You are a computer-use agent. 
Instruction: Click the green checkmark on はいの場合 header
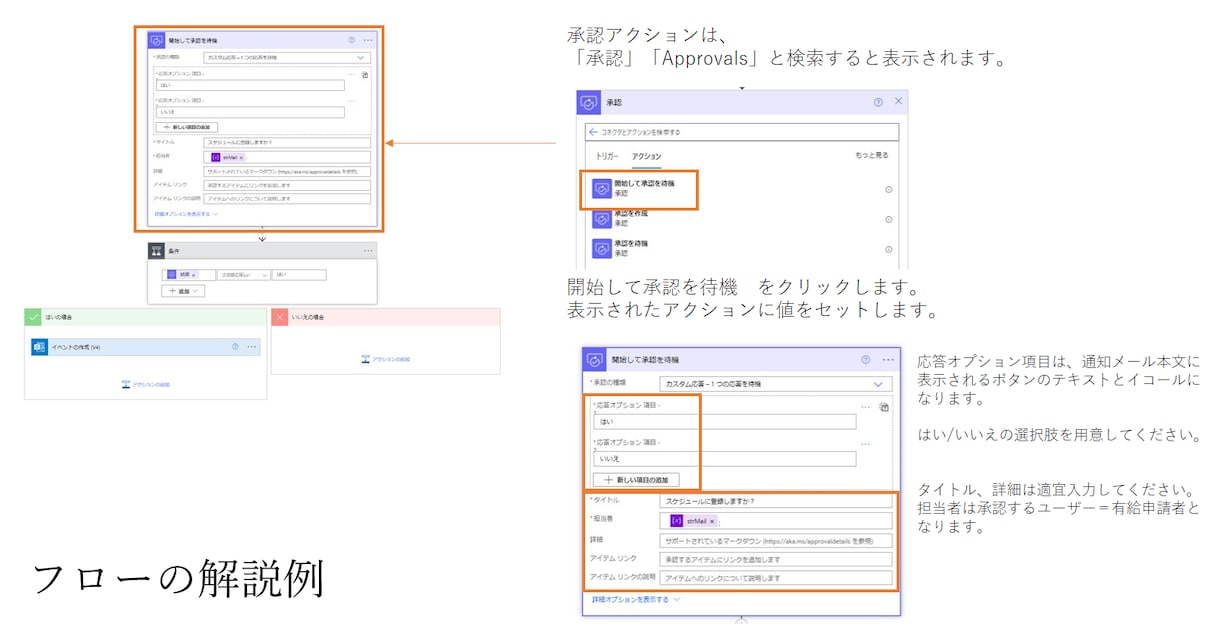(34, 317)
